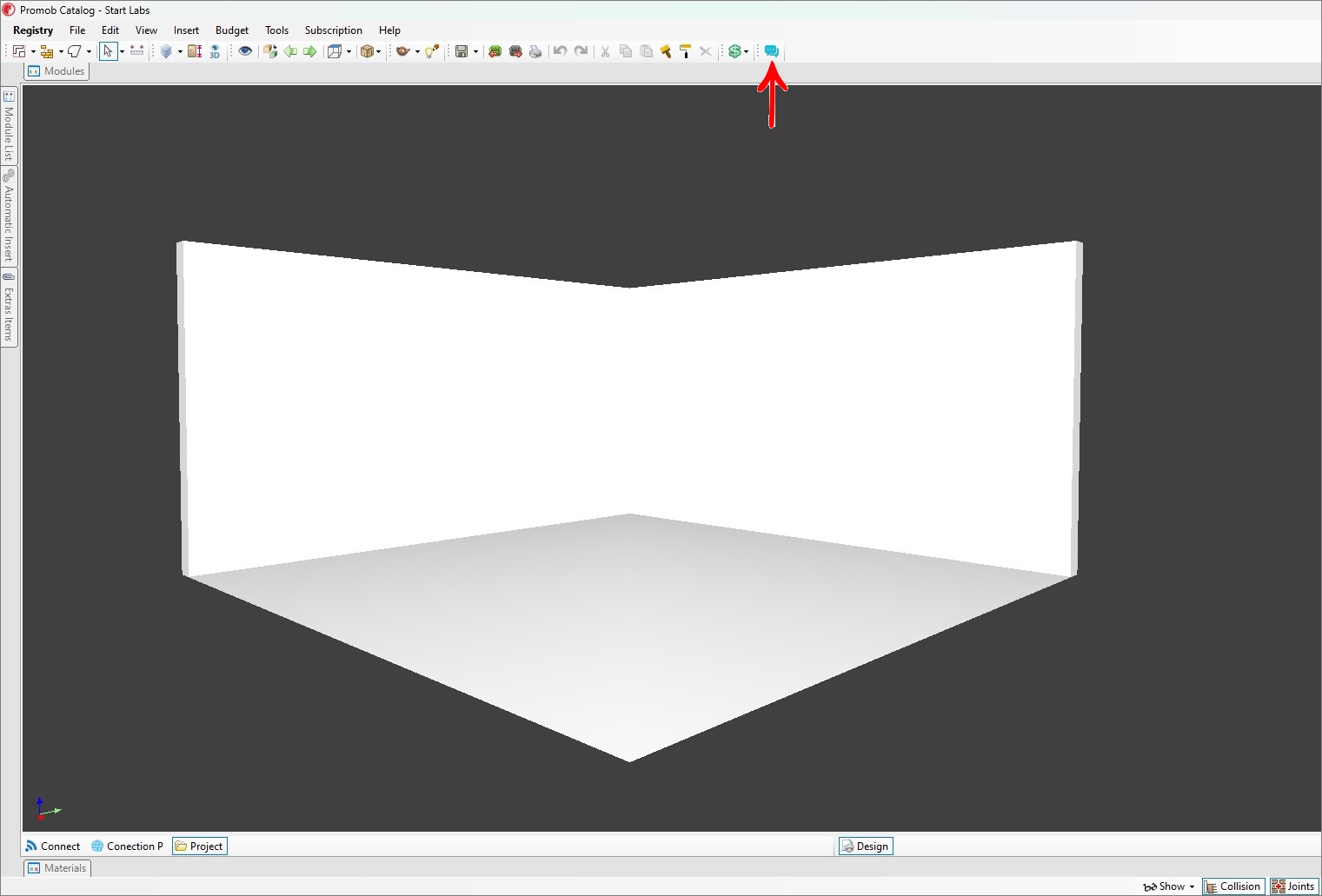Click the floppy disk save icon

462,51
